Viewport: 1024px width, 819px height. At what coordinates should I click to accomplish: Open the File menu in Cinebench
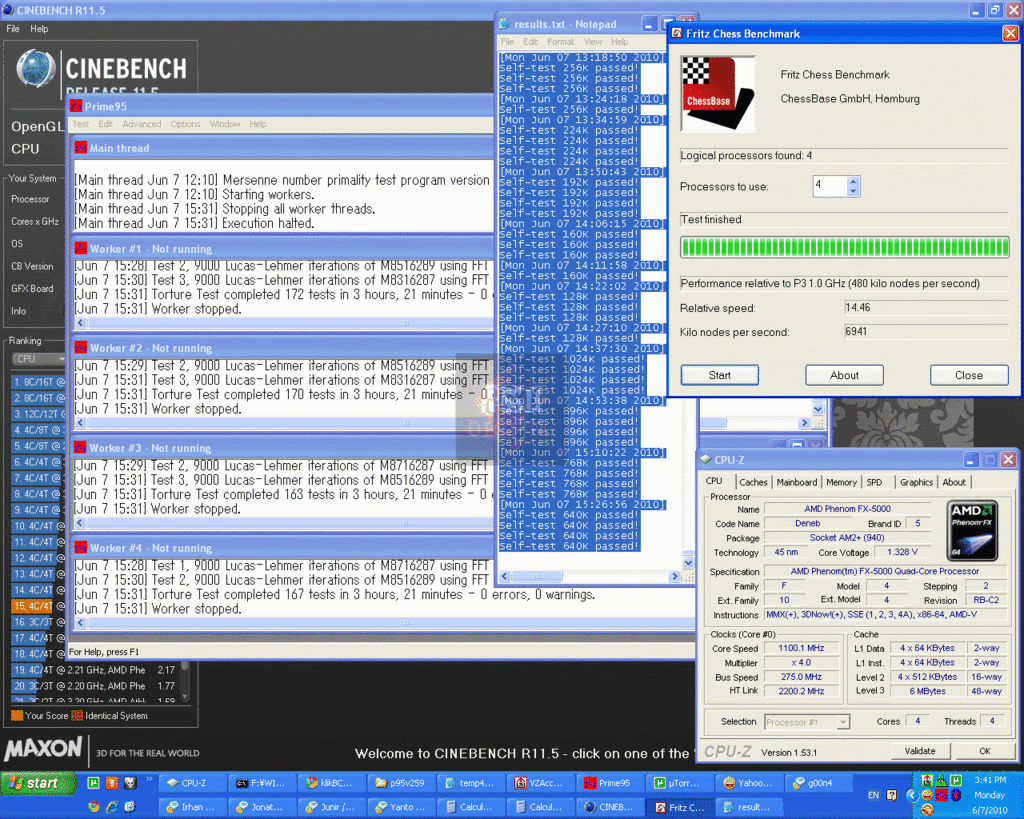pos(13,29)
